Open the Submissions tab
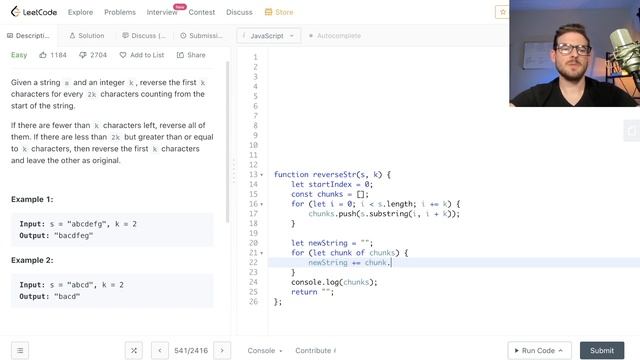 [202, 36]
